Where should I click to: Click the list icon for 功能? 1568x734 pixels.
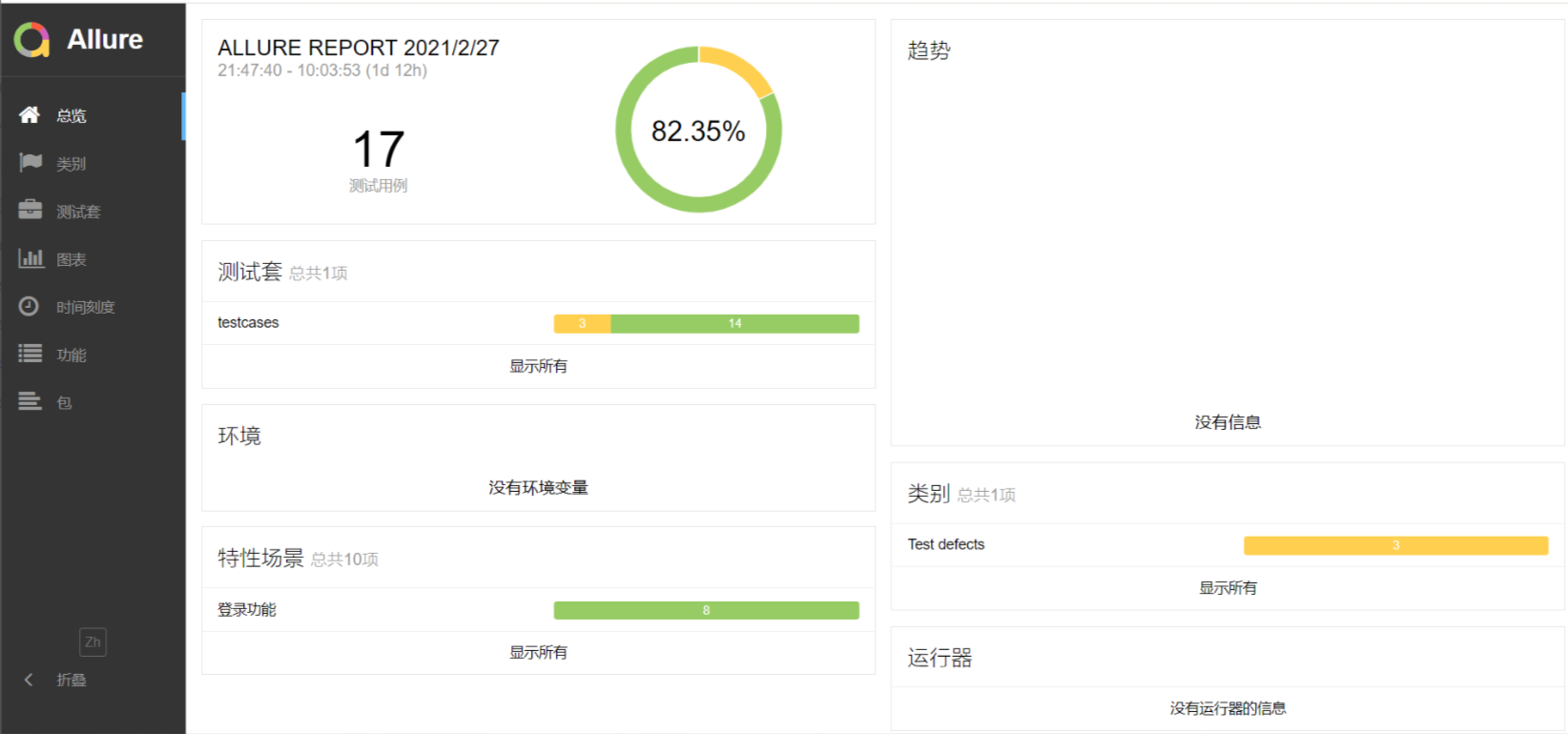(x=31, y=354)
